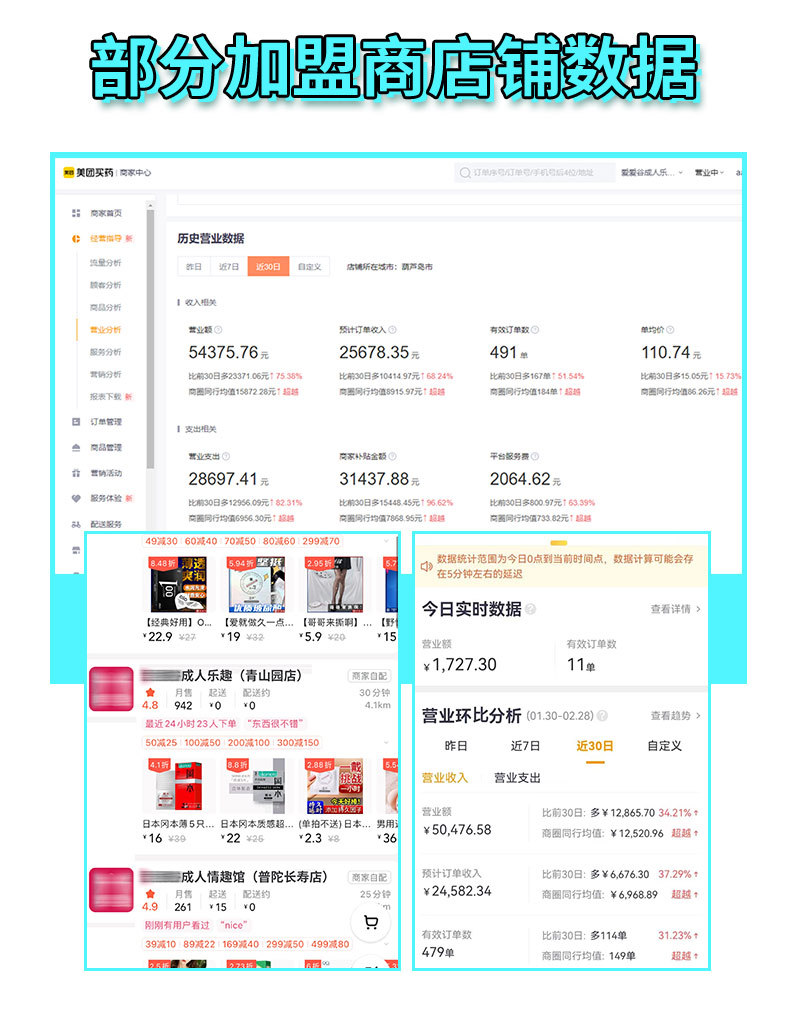
Task: Open the store name dropdown
Action: pos(652,172)
